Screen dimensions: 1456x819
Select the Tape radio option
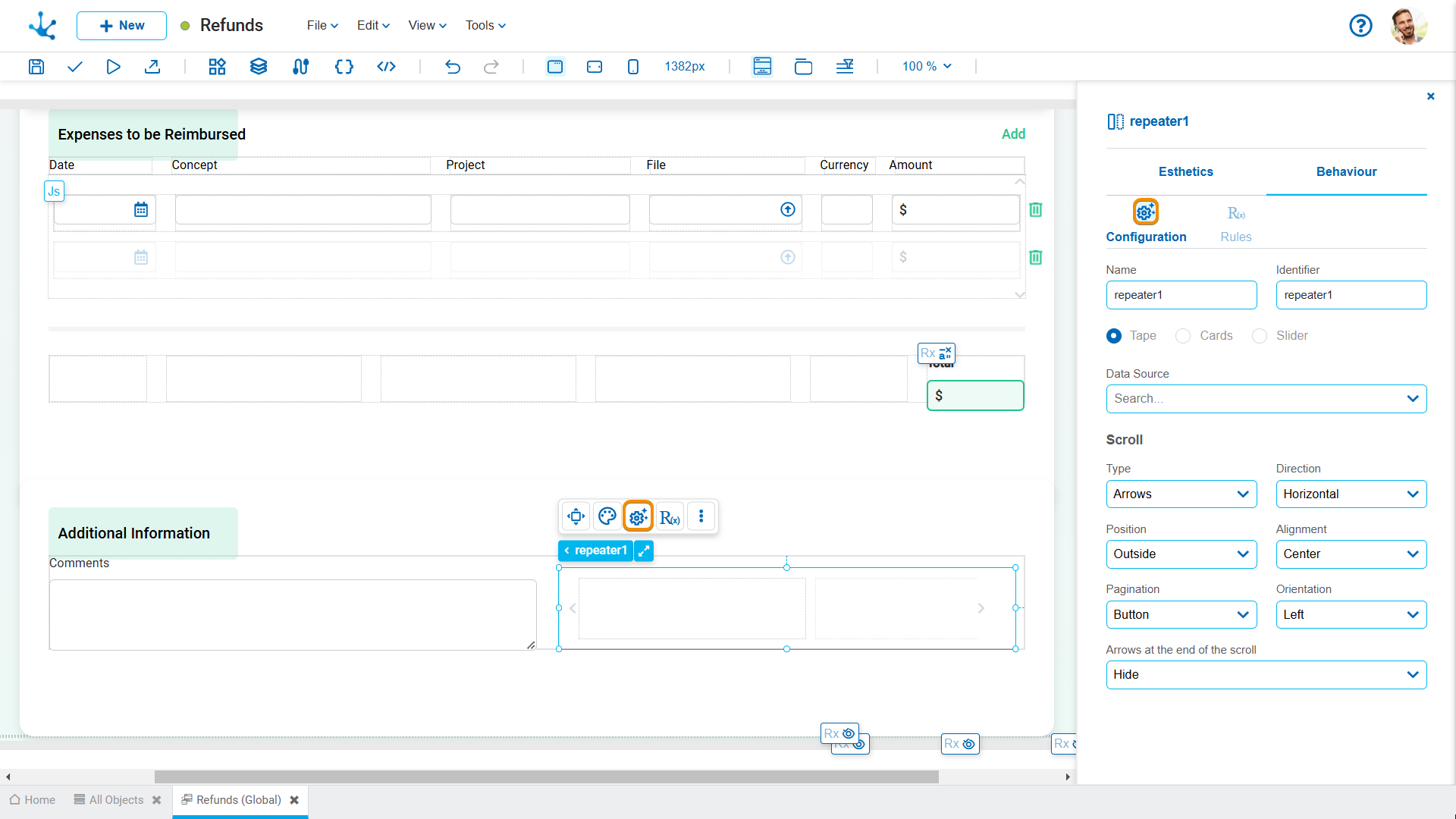1114,336
